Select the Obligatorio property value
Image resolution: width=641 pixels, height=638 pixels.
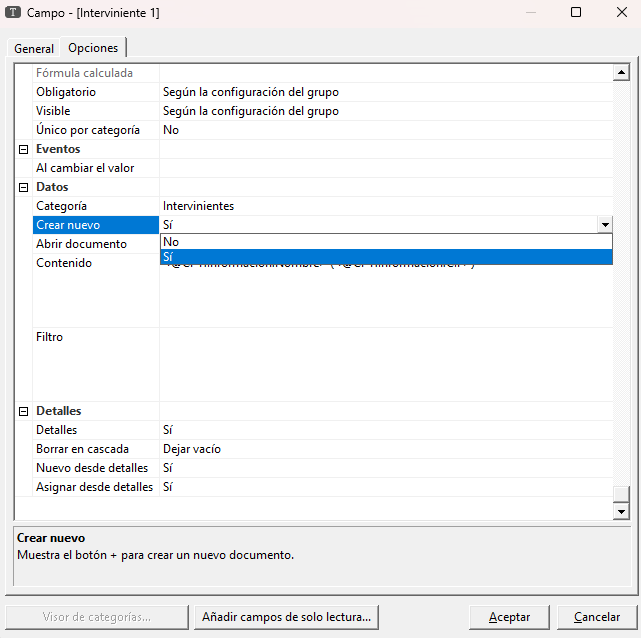click(385, 92)
